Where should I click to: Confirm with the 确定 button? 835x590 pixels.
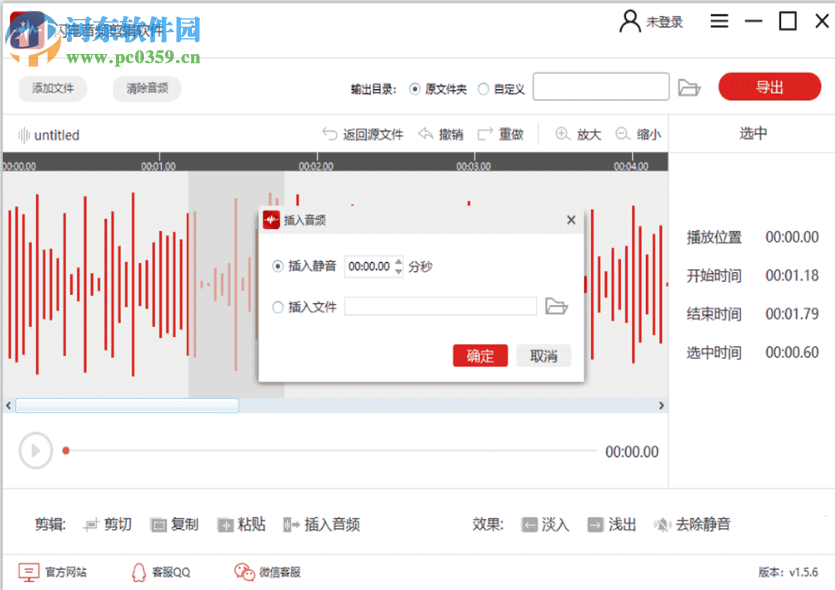(480, 355)
